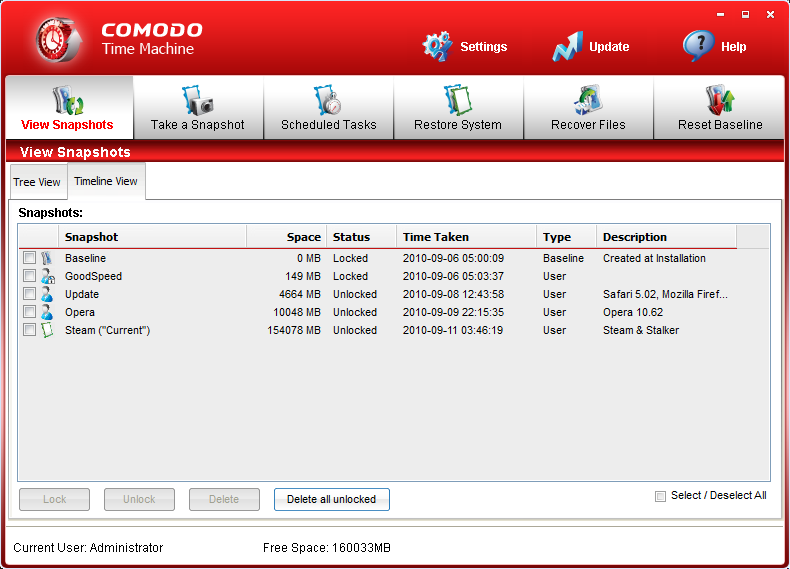790x569 pixels.
Task: Click the Delete button
Action: 224,499
